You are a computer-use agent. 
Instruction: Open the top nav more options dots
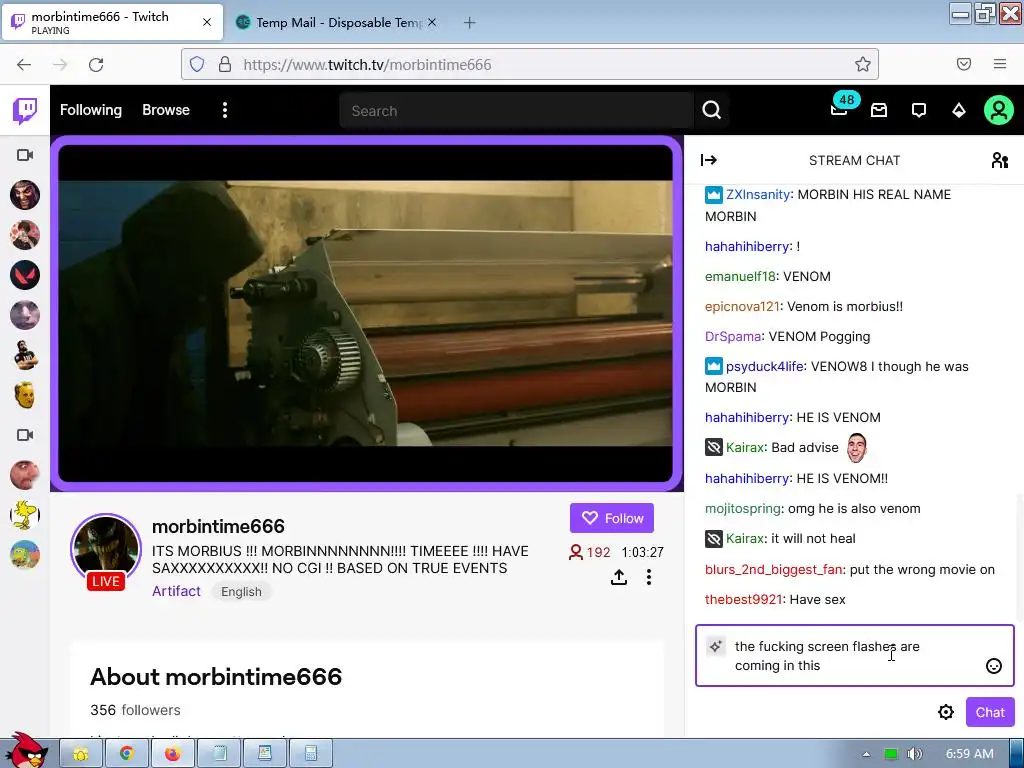tap(225, 110)
